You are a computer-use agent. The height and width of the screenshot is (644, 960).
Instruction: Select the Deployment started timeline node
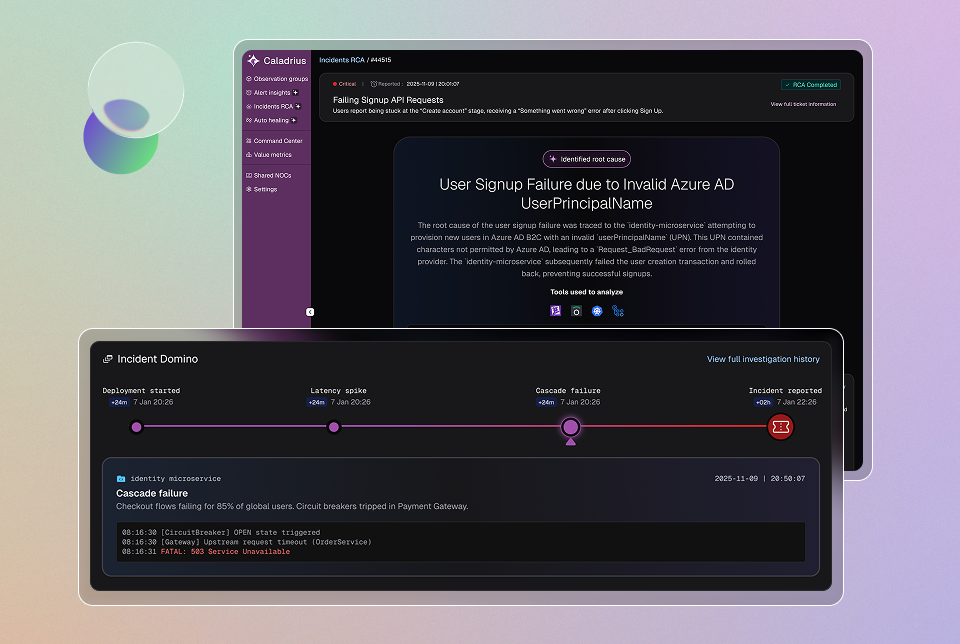[x=136, y=427]
